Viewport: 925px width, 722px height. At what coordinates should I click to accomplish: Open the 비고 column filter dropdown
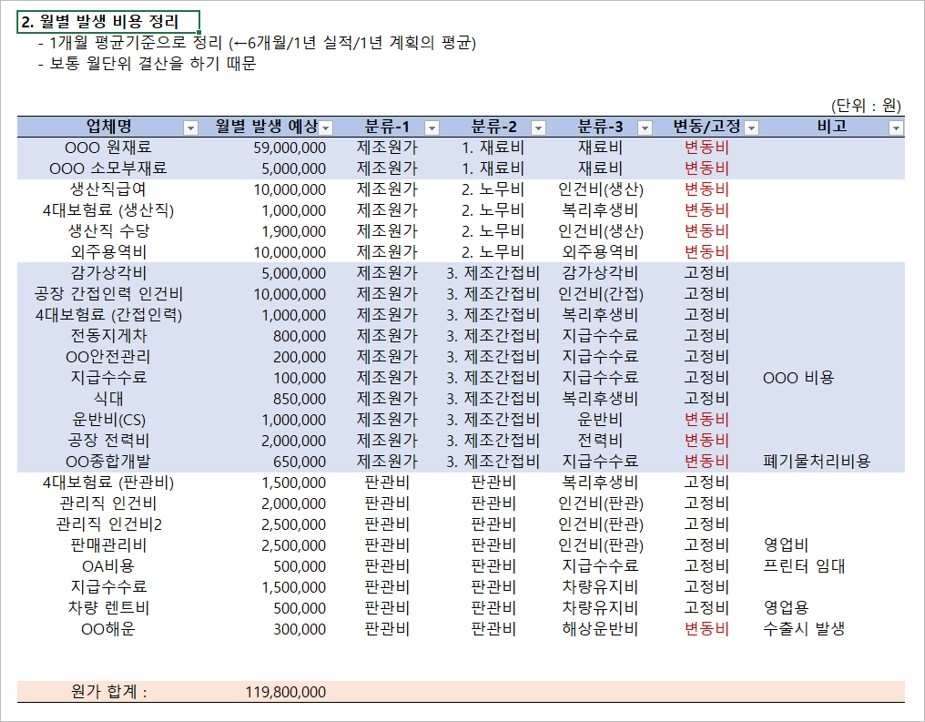[896, 127]
